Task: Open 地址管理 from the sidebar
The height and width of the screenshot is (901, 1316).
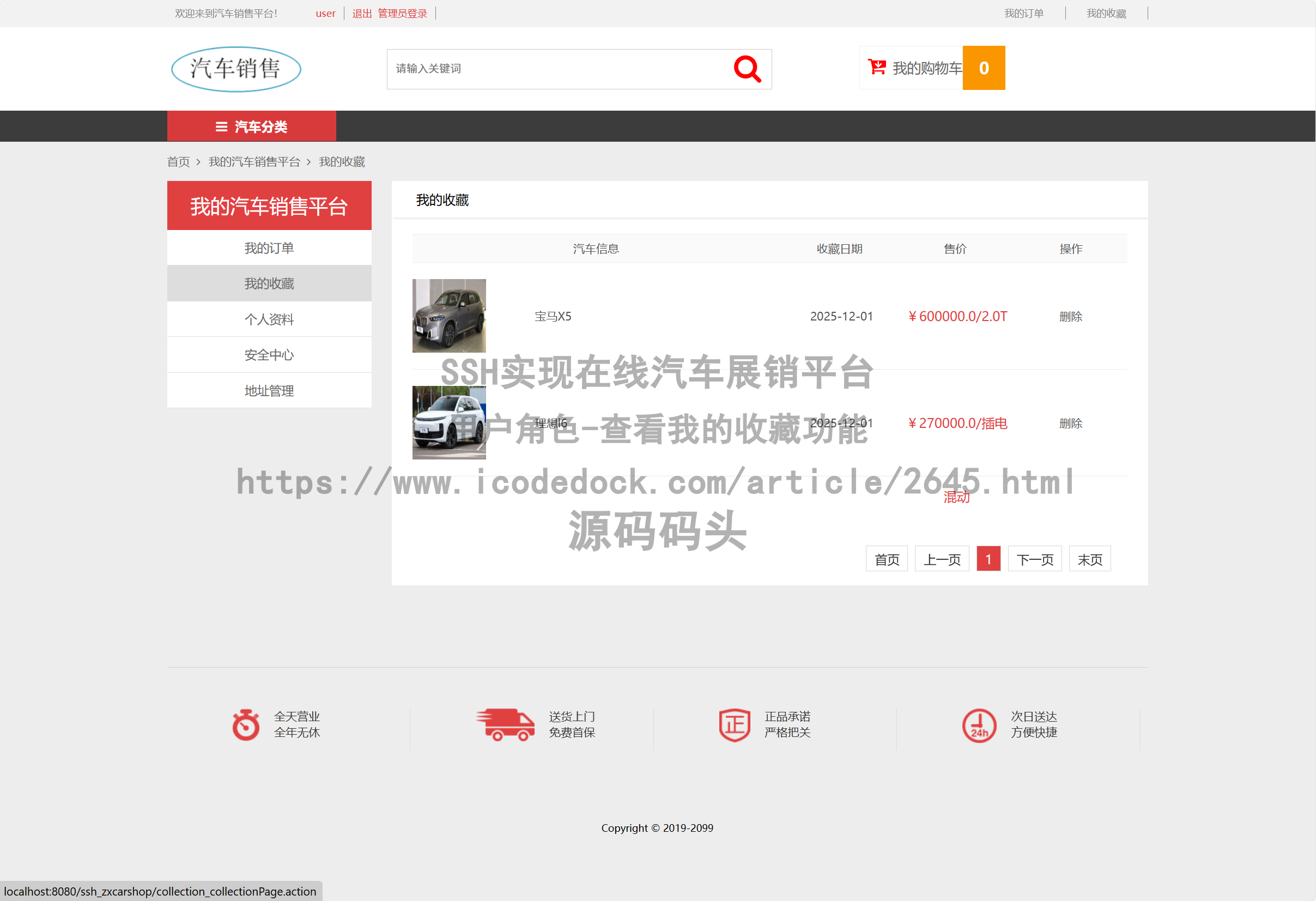Action: coord(269,390)
